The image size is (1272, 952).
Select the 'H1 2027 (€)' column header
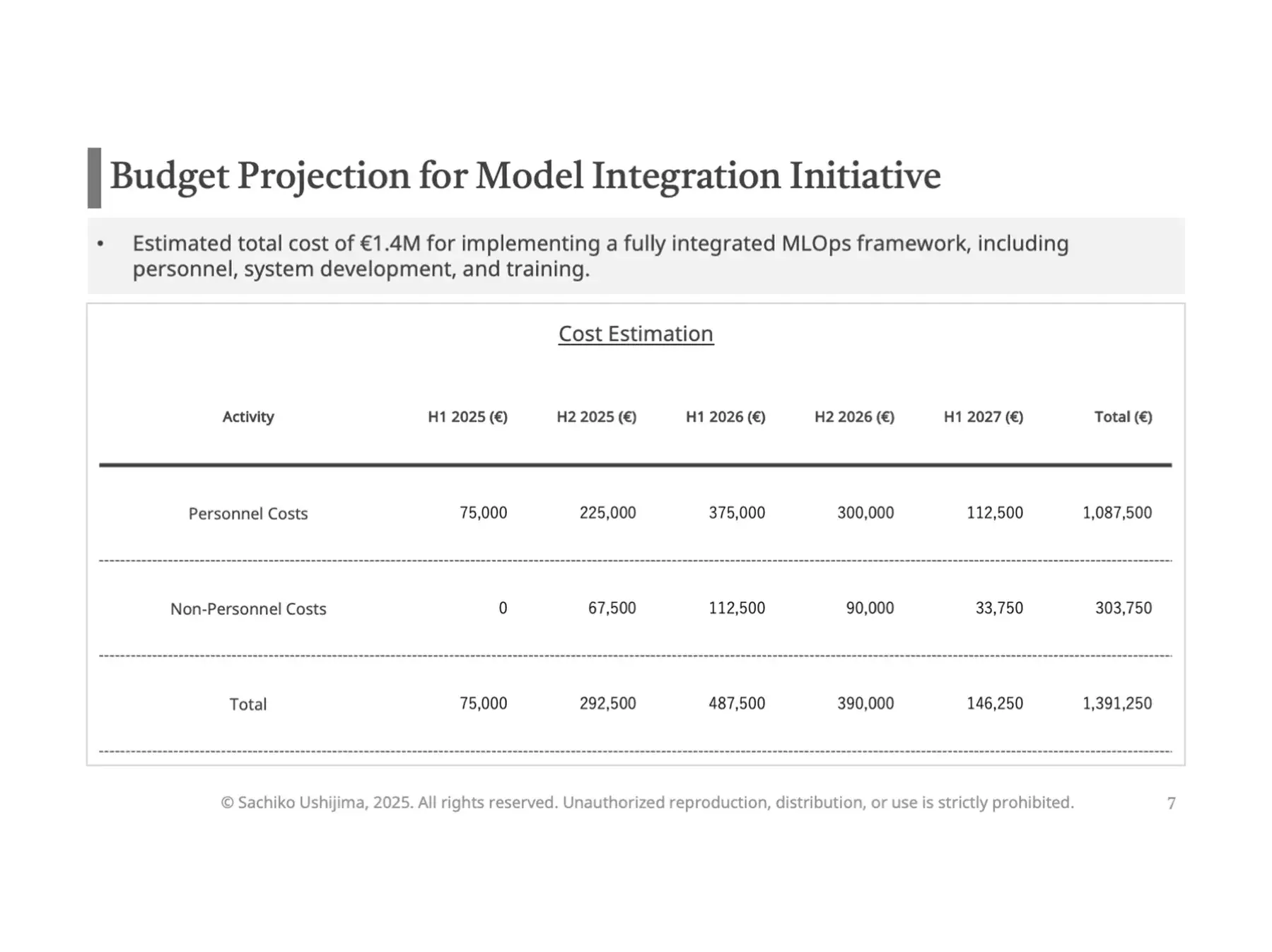tap(983, 417)
